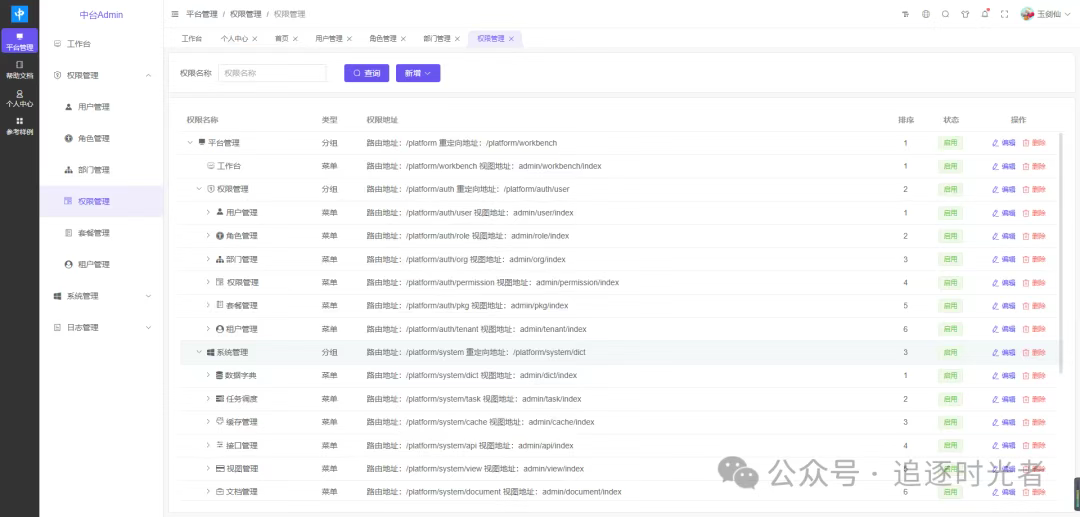
Task: Expand the 数据字典 tree row
Action: [x=209, y=376]
